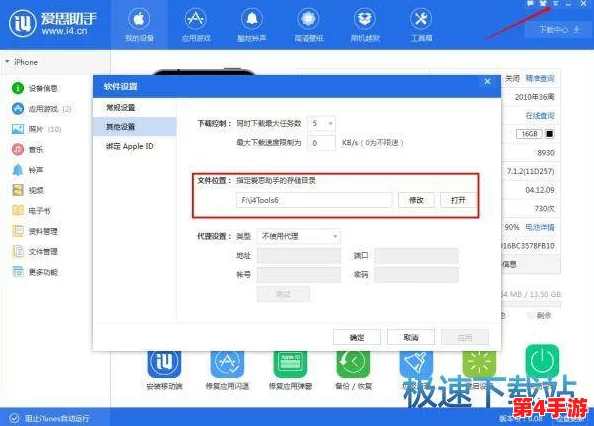Select 设备信息 green info icon
This screenshot has width=594, height=426.
coord(17,88)
